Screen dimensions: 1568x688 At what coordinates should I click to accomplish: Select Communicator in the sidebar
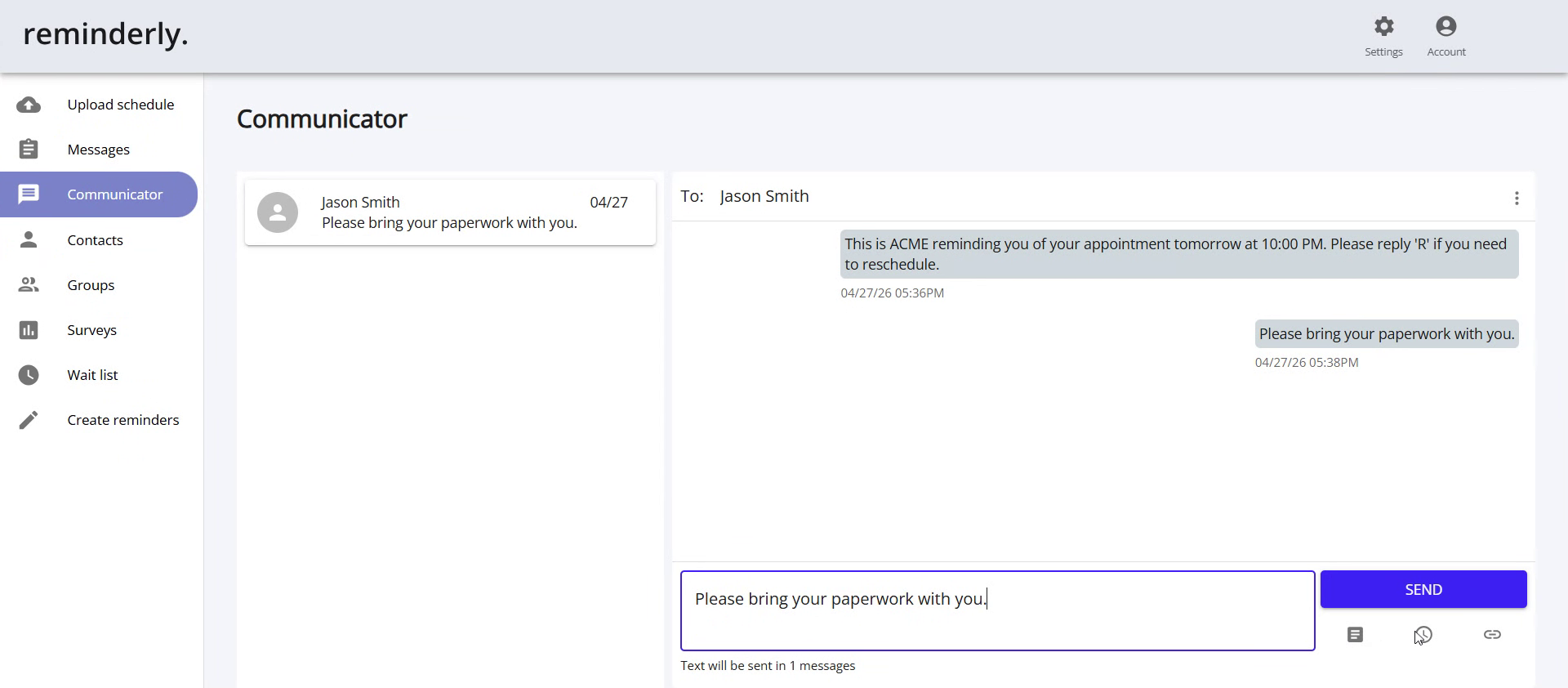point(99,194)
